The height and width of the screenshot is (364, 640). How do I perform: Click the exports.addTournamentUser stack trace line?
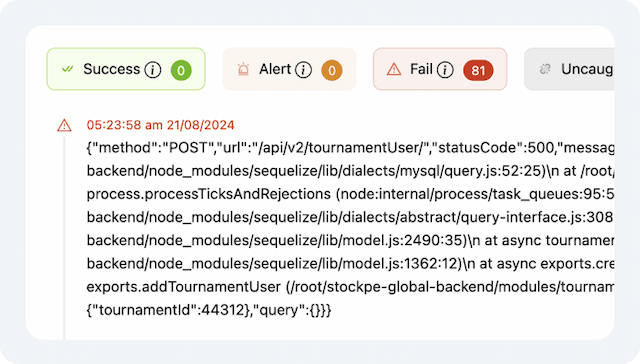click(350, 287)
